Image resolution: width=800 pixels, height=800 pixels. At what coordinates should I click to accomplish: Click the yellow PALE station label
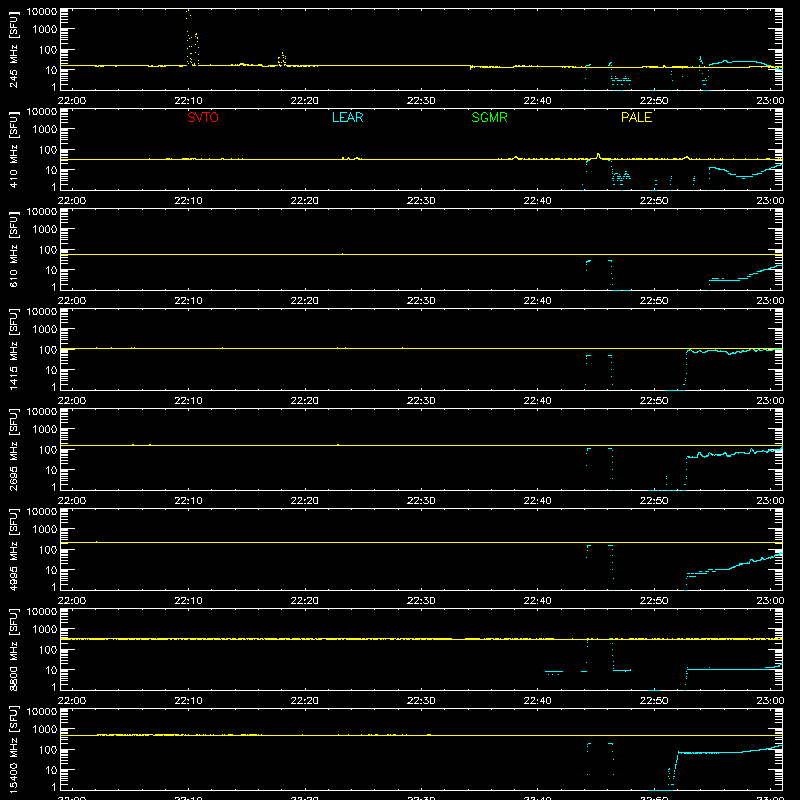tap(636, 117)
